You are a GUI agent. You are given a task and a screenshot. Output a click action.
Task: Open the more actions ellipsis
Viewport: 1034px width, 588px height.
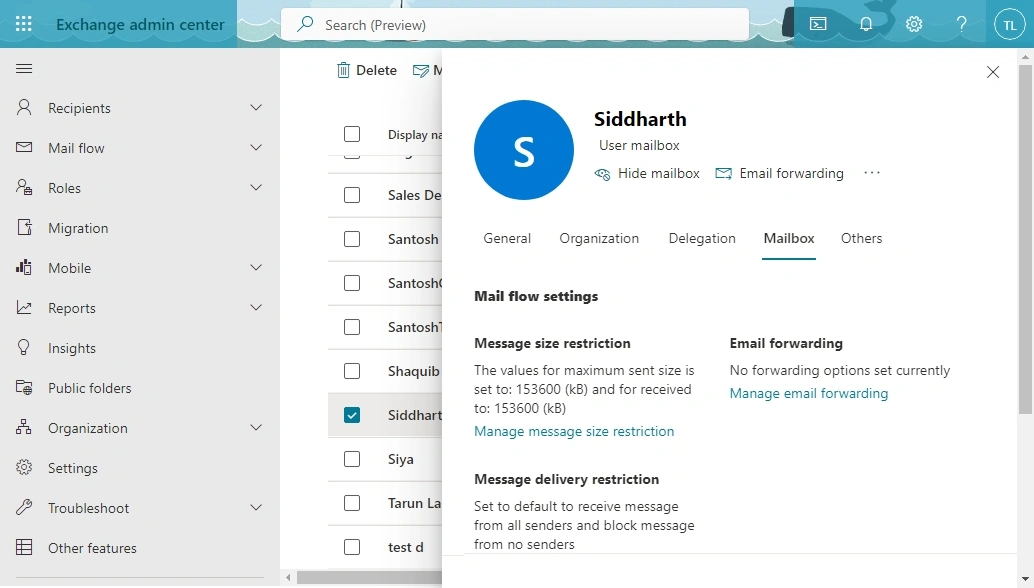pyautogui.click(x=872, y=173)
